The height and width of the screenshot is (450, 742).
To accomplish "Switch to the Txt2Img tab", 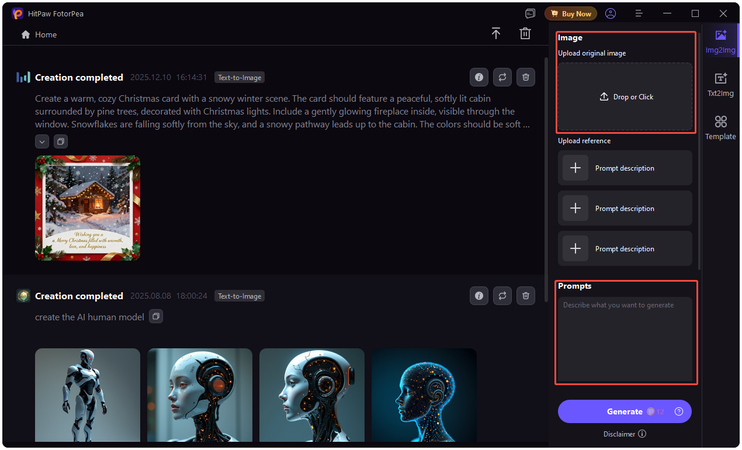I will click(720, 84).
